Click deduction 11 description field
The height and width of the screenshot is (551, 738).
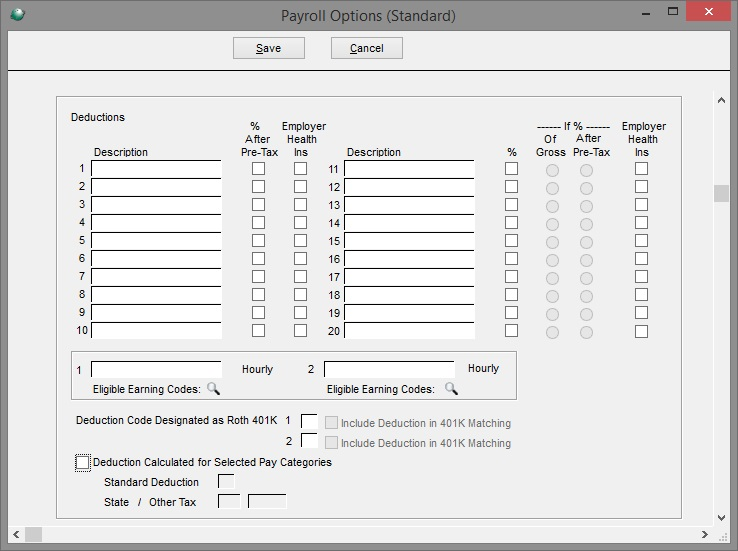[x=409, y=169]
